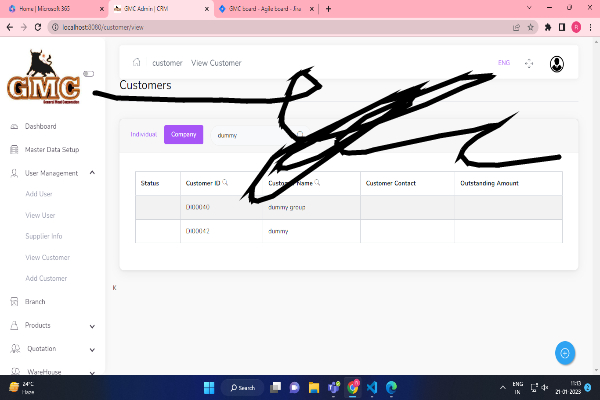Bookmark this page with the star icon
Image resolution: width=600 pixels, height=400 pixels.
(531, 27)
